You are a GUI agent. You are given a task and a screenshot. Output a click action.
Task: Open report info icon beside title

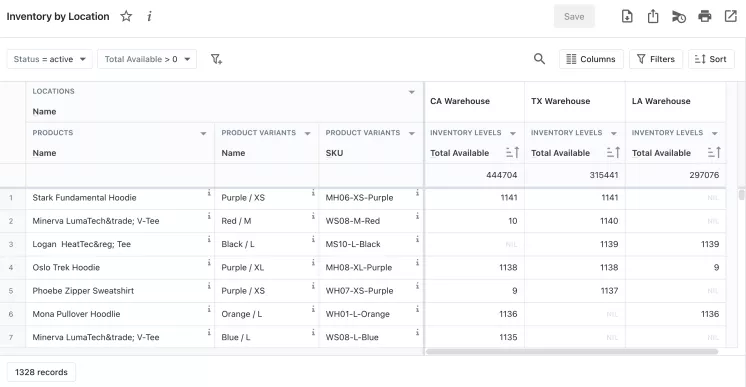tap(149, 16)
